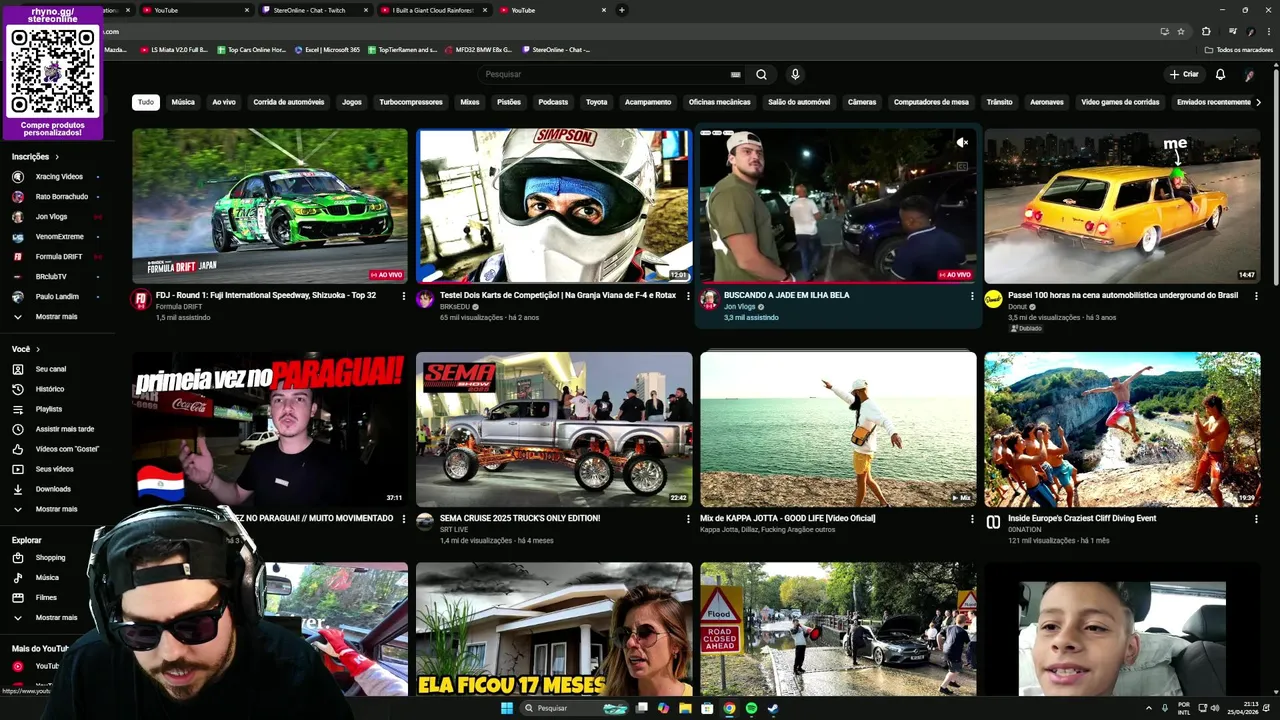Open BRclubTV subscription channel
The width and height of the screenshot is (1280, 720).
51,276
